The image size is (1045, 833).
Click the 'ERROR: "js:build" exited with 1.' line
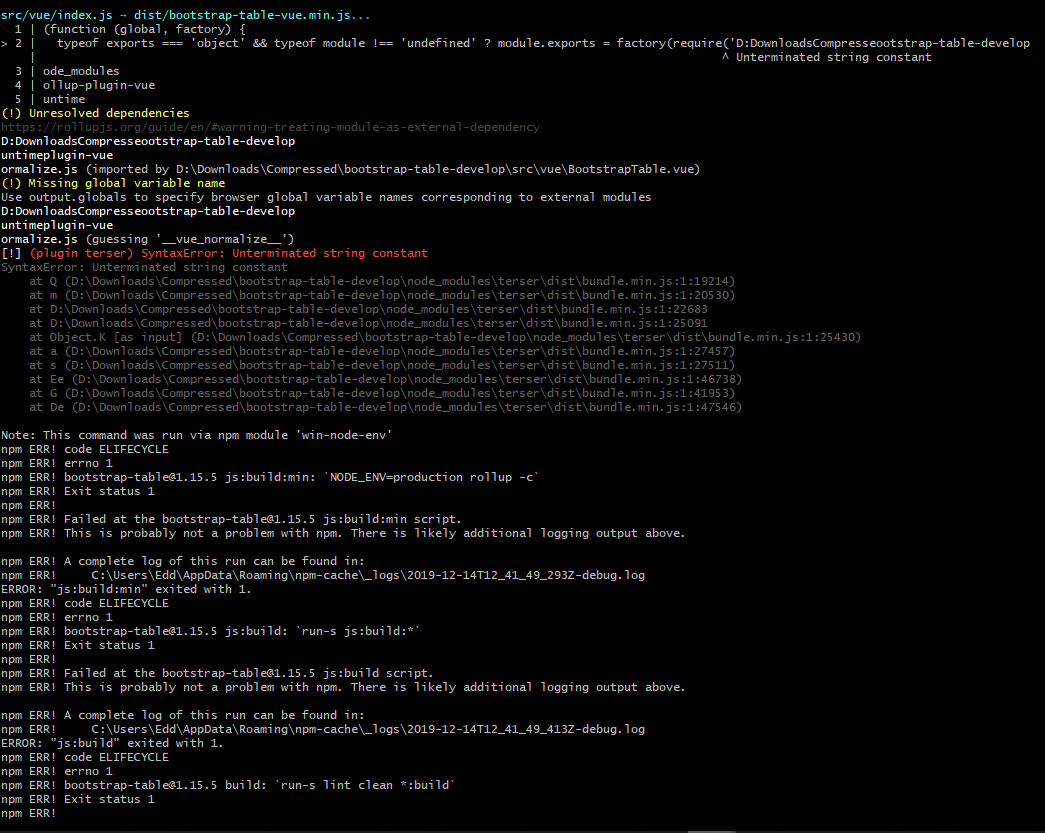(x=113, y=743)
